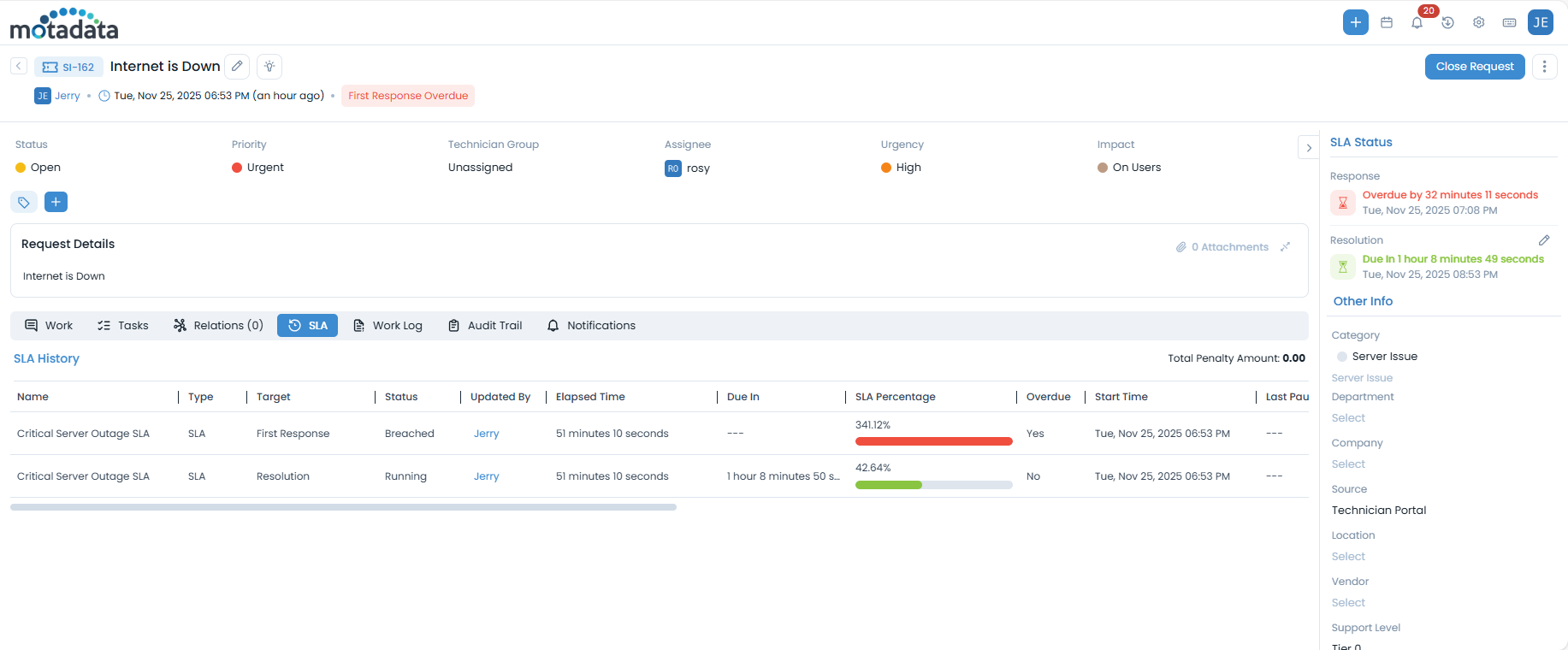This screenshot has width=1568, height=650.
Task: Collapse right panel with chevron arrow
Action: click(1308, 148)
